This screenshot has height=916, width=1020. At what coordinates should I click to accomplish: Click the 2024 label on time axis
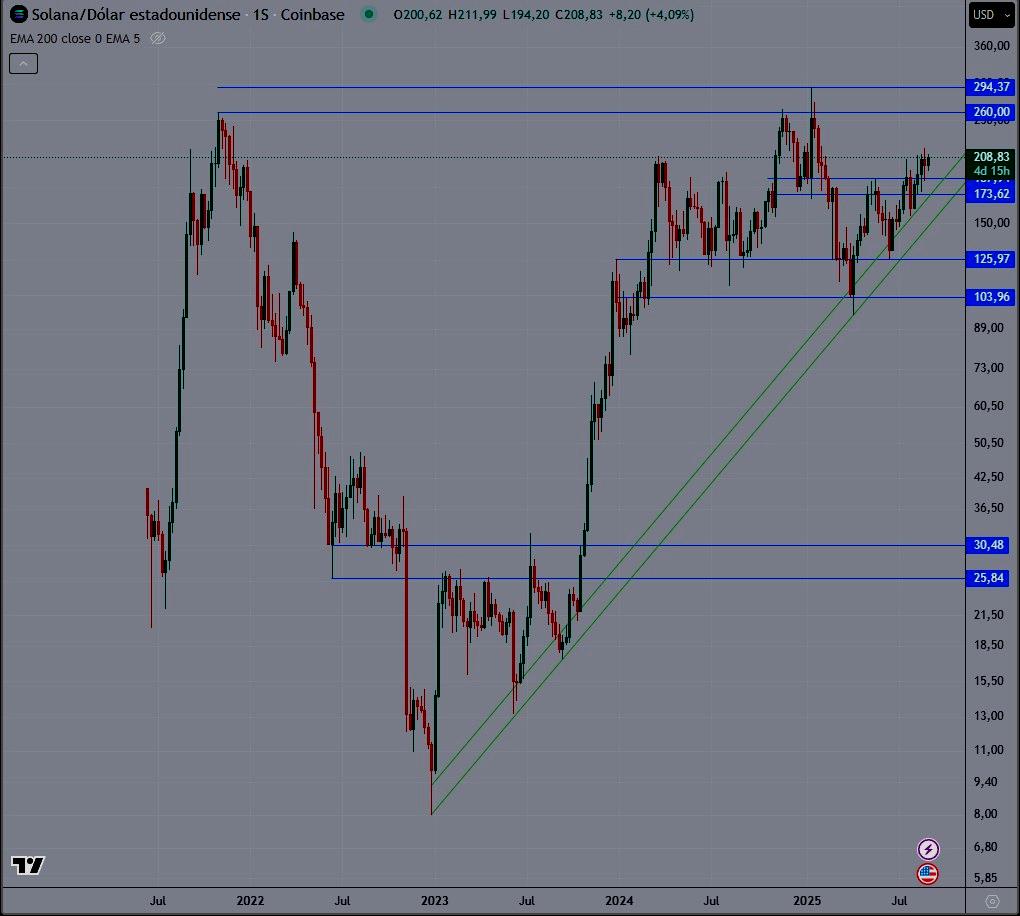619,901
